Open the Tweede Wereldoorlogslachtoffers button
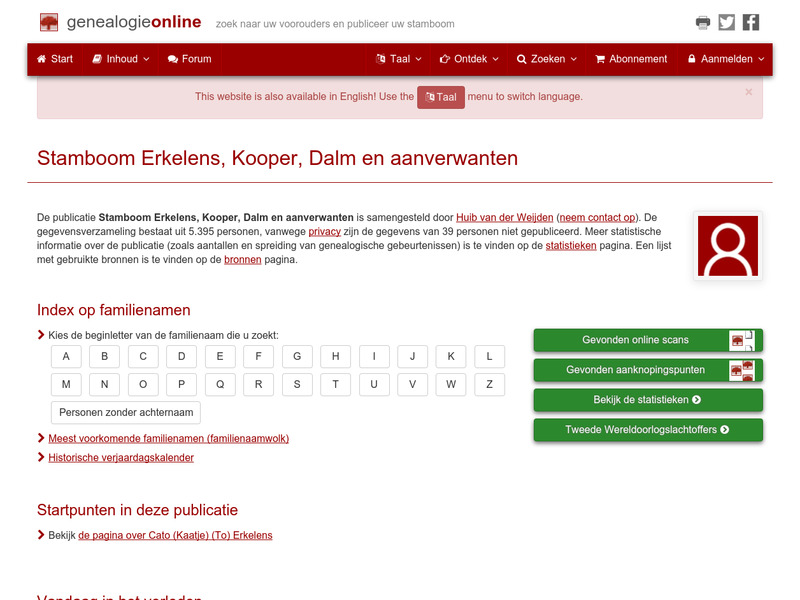 [x=647, y=430]
